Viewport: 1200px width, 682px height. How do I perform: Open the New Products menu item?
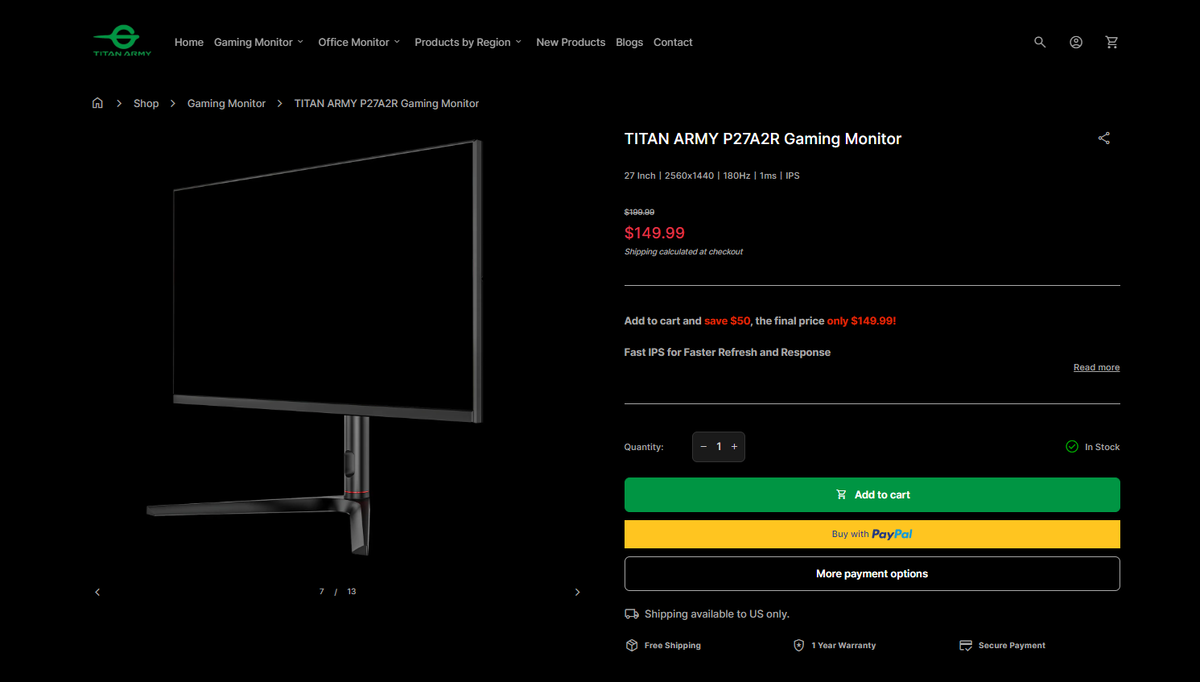click(570, 42)
